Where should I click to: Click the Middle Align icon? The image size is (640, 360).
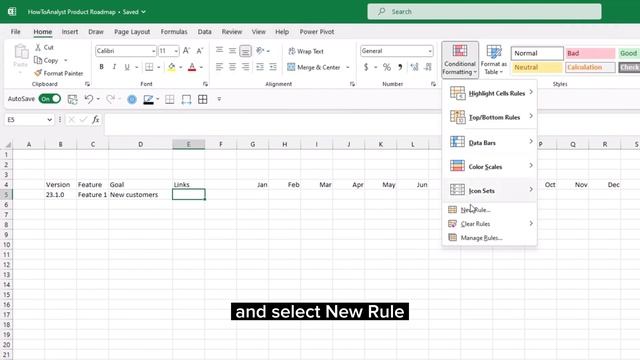232,51
